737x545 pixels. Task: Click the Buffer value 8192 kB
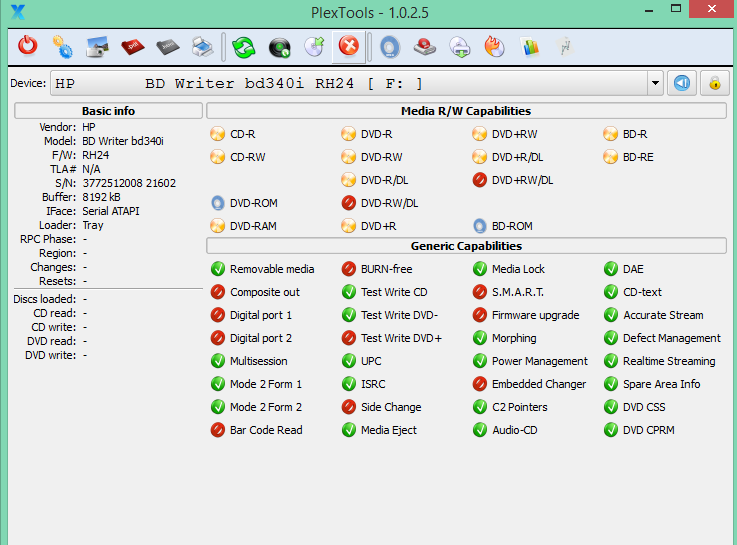tap(101, 197)
